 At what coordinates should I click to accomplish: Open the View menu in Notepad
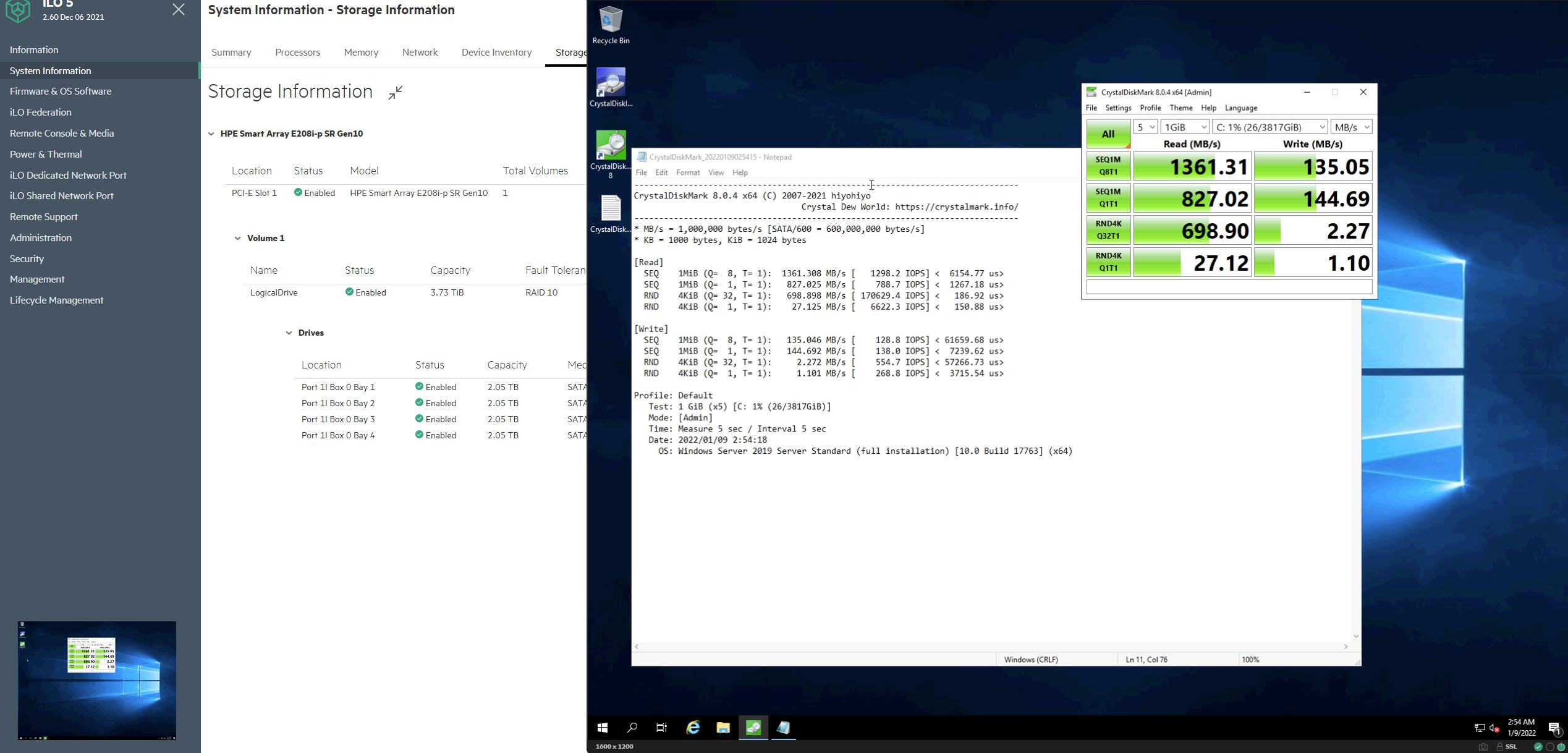tap(716, 172)
